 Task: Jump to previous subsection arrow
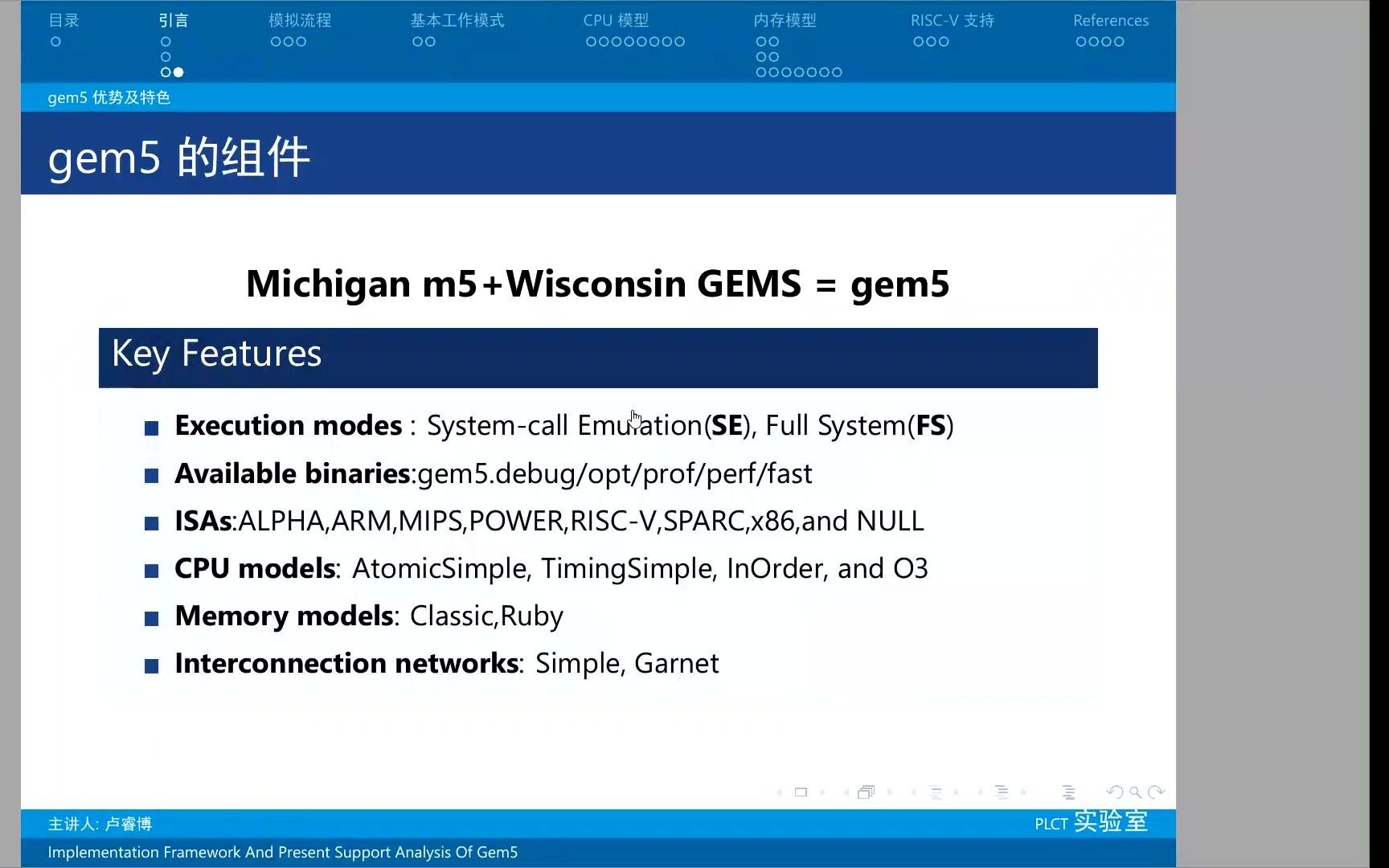(913, 792)
